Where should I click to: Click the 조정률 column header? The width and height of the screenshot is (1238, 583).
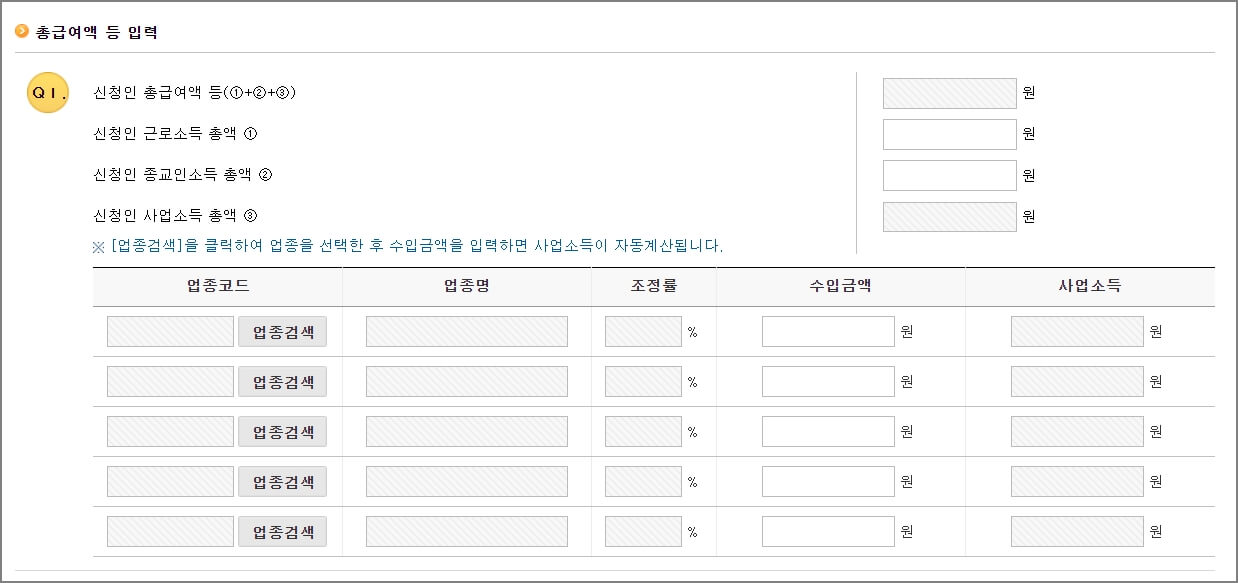click(654, 286)
